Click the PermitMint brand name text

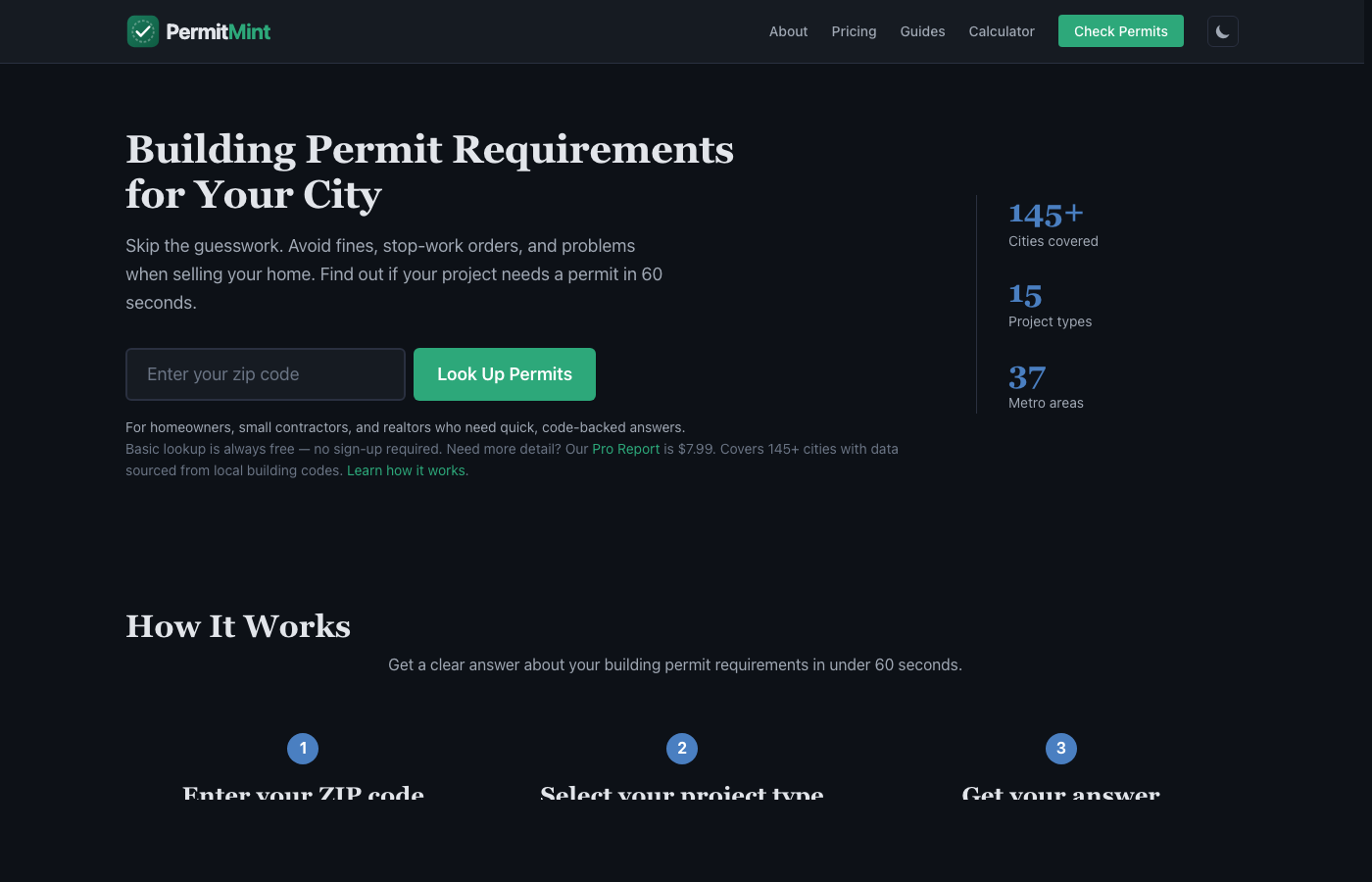coord(218,30)
